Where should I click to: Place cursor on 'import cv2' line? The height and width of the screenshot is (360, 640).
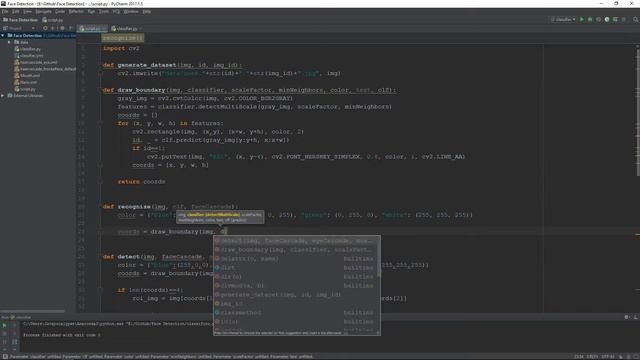pos(121,48)
